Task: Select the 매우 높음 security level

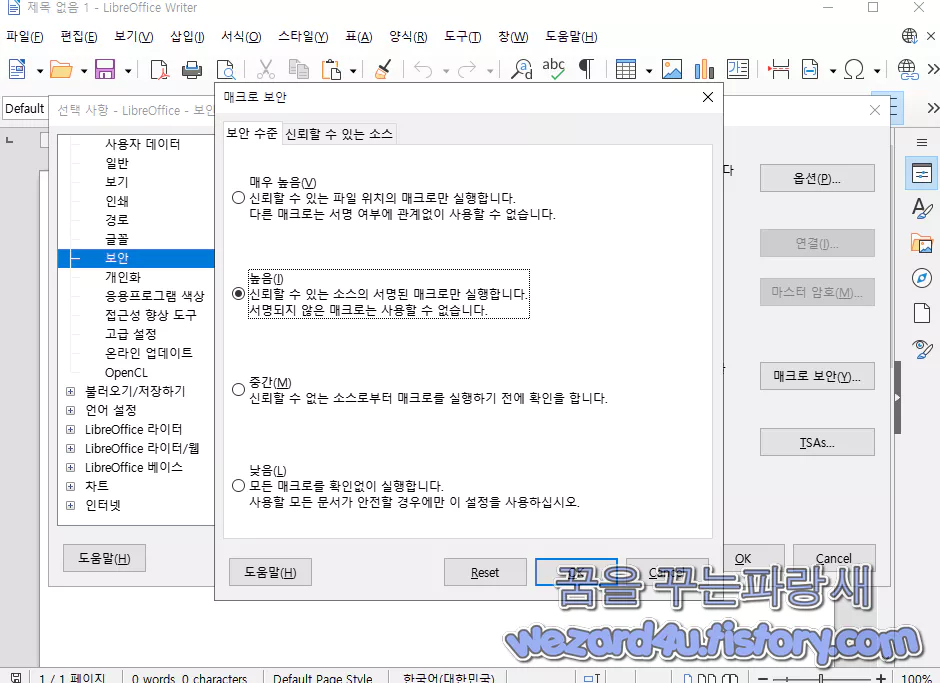Action: [x=237, y=198]
